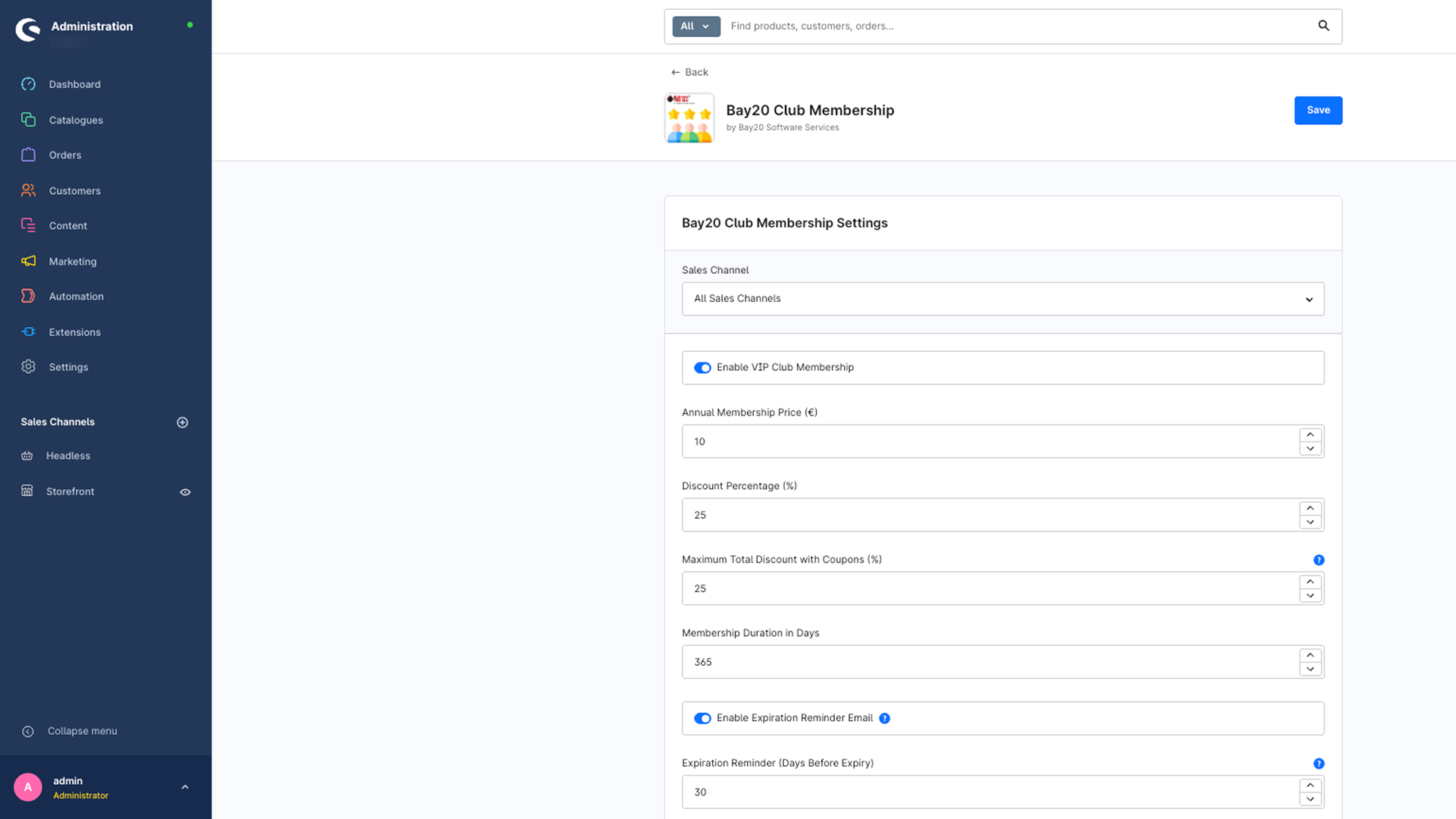The height and width of the screenshot is (819, 1456).
Task: Click the Discount Percentage input field
Action: (990, 515)
